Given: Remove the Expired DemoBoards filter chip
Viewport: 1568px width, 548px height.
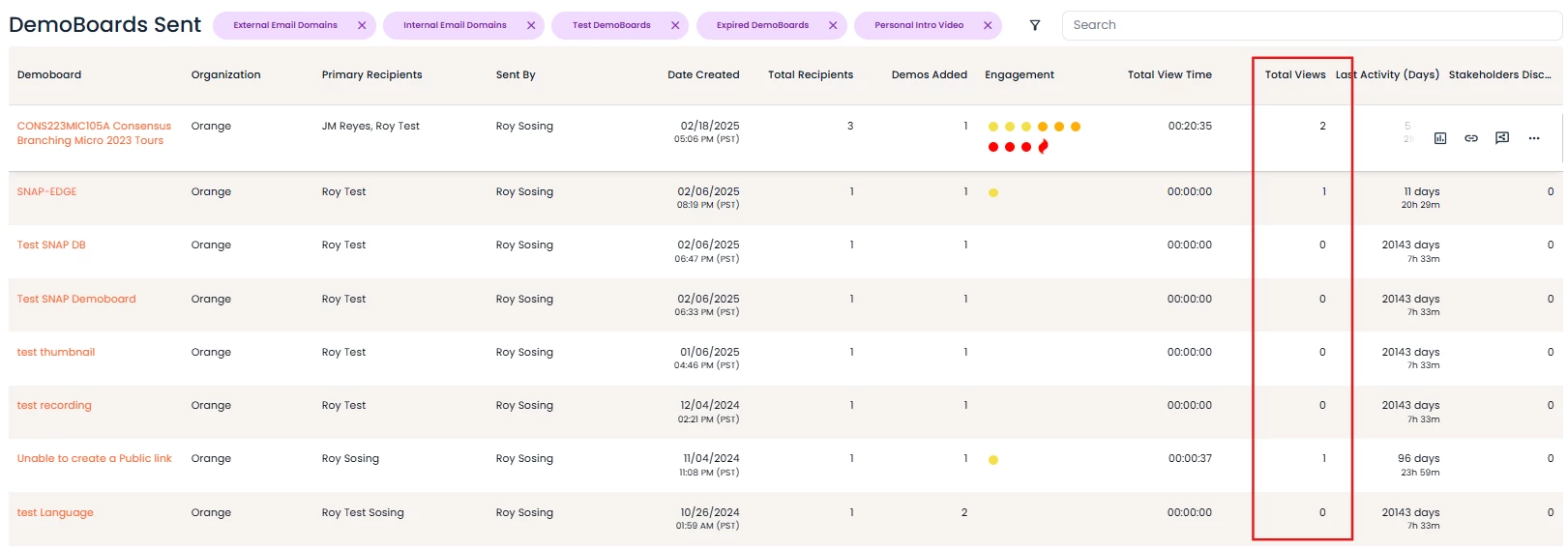Looking at the screenshot, I should (x=833, y=26).
